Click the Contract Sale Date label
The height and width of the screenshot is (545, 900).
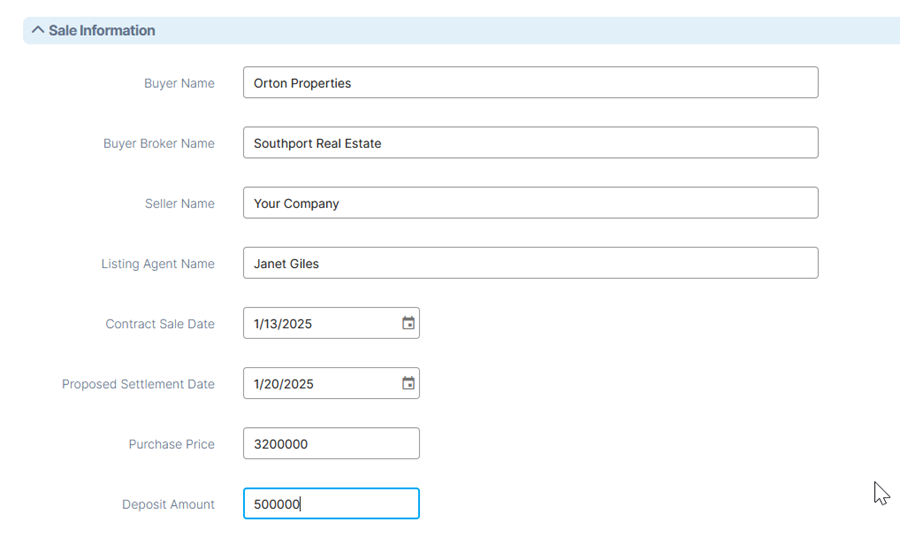pos(160,324)
